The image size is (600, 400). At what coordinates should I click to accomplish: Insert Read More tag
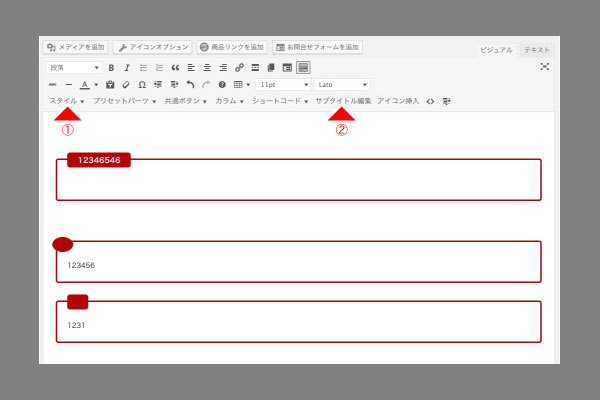pos(255,68)
